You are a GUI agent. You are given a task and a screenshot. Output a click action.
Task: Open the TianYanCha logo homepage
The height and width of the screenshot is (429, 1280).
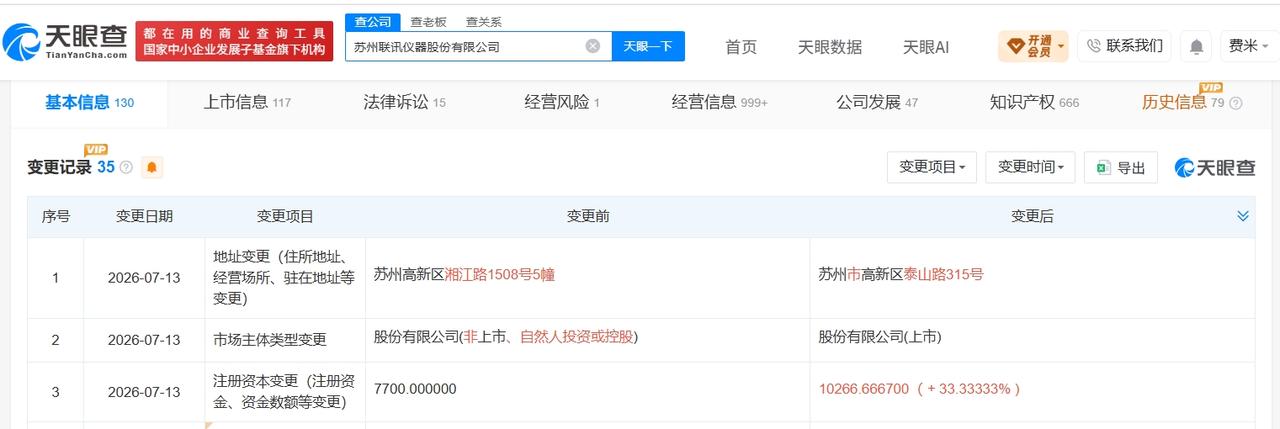point(66,40)
